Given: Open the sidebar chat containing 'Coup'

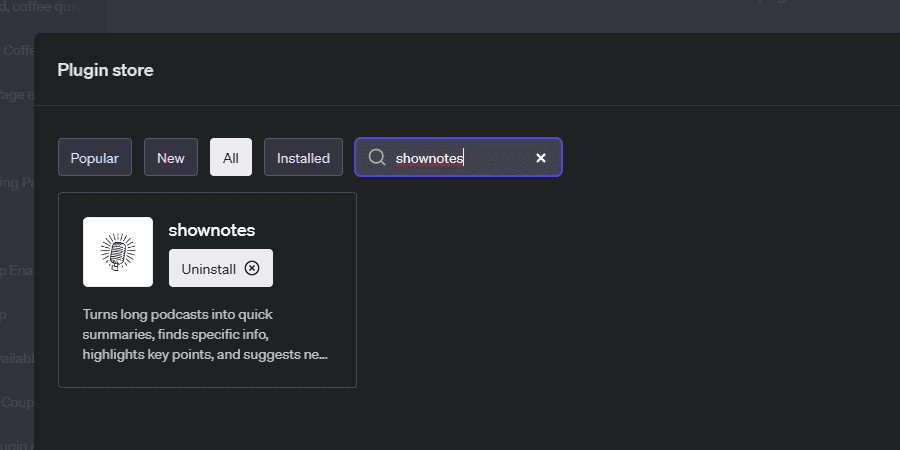Looking at the screenshot, I should [17, 402].
